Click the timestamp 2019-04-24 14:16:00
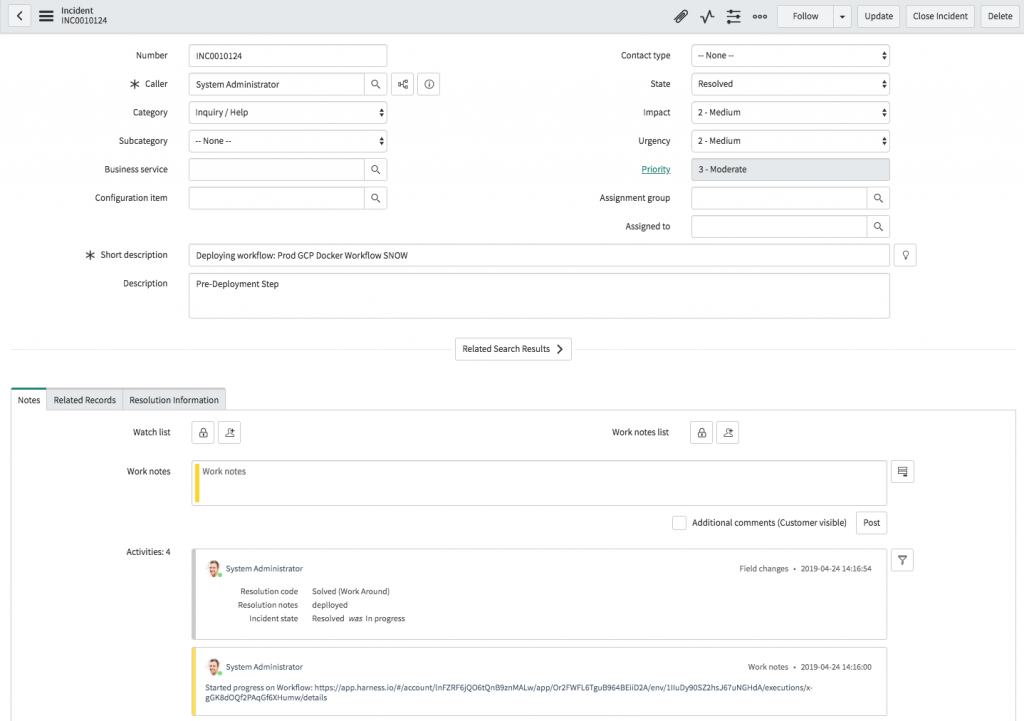The height and width of the screenshot is (721, 1024). (836, 667)
